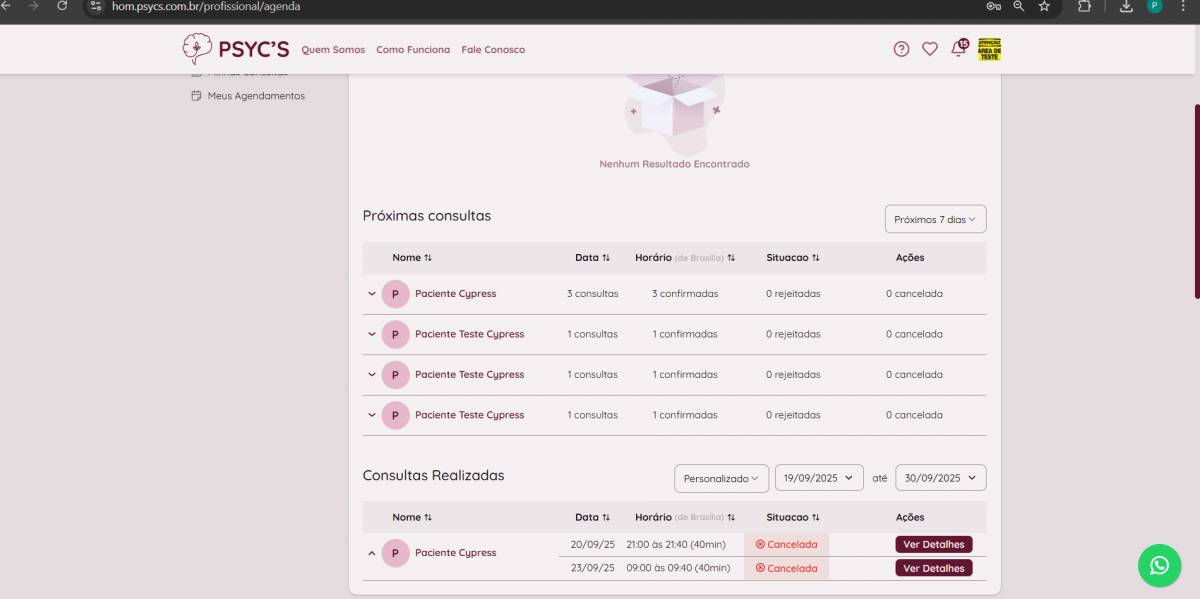Open the Personalizado period dropdown
The height and width of the screenshot is (599, 1200).
[721, 478]
